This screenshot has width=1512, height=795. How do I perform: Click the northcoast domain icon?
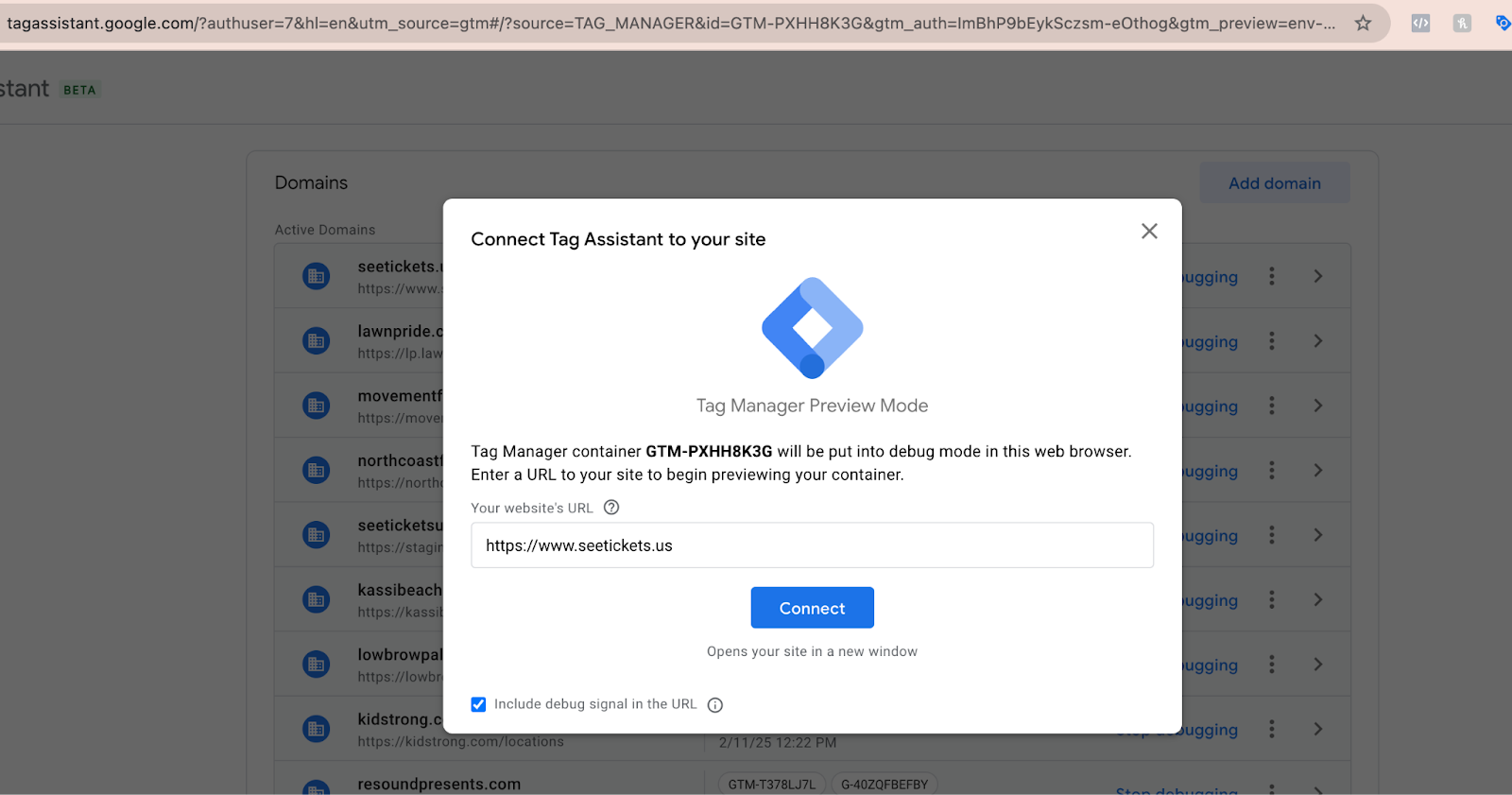(316, 470)
